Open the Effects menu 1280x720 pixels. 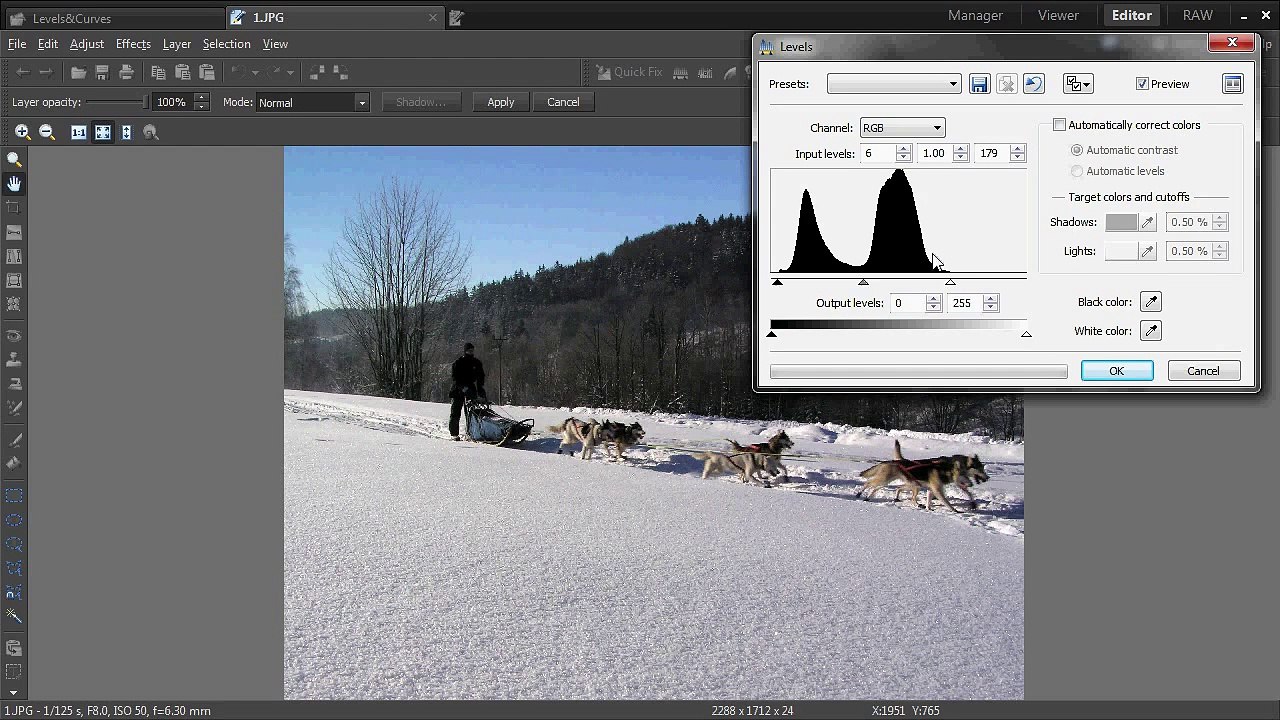(133, 44)
